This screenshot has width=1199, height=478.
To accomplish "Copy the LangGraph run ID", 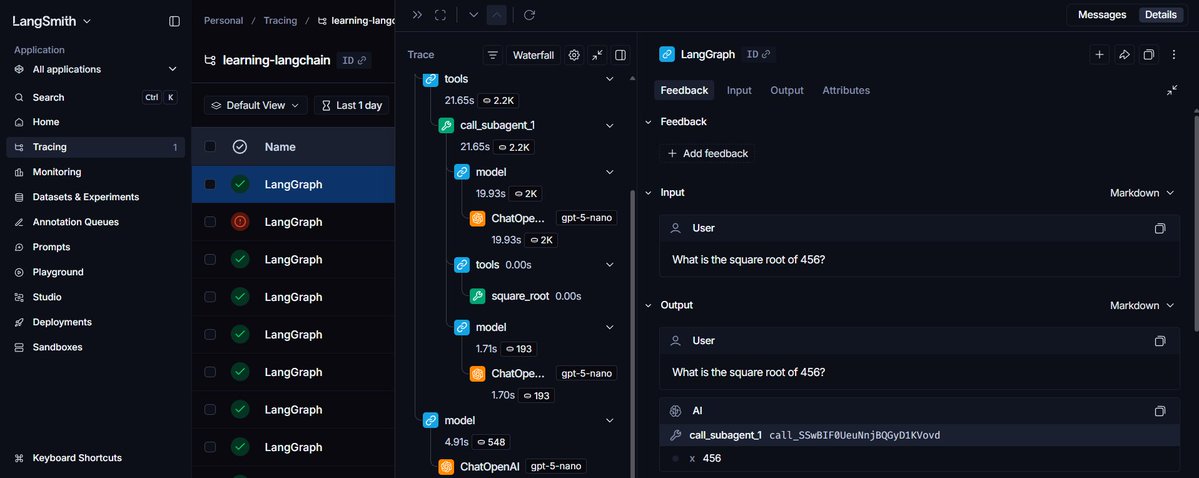I will coord(758,54).
